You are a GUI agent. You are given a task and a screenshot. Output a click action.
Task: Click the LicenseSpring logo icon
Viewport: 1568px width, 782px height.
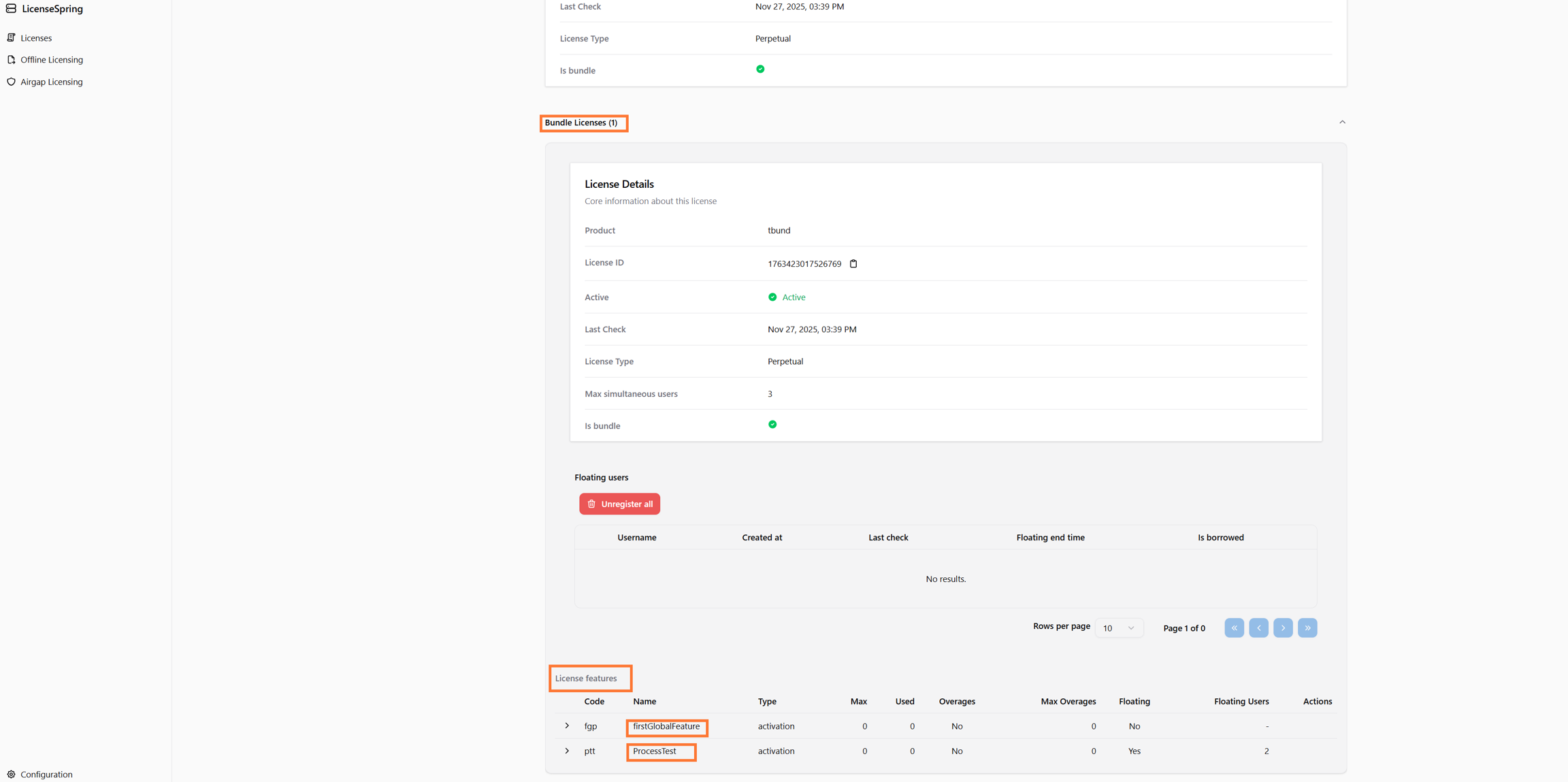(11, 9)
